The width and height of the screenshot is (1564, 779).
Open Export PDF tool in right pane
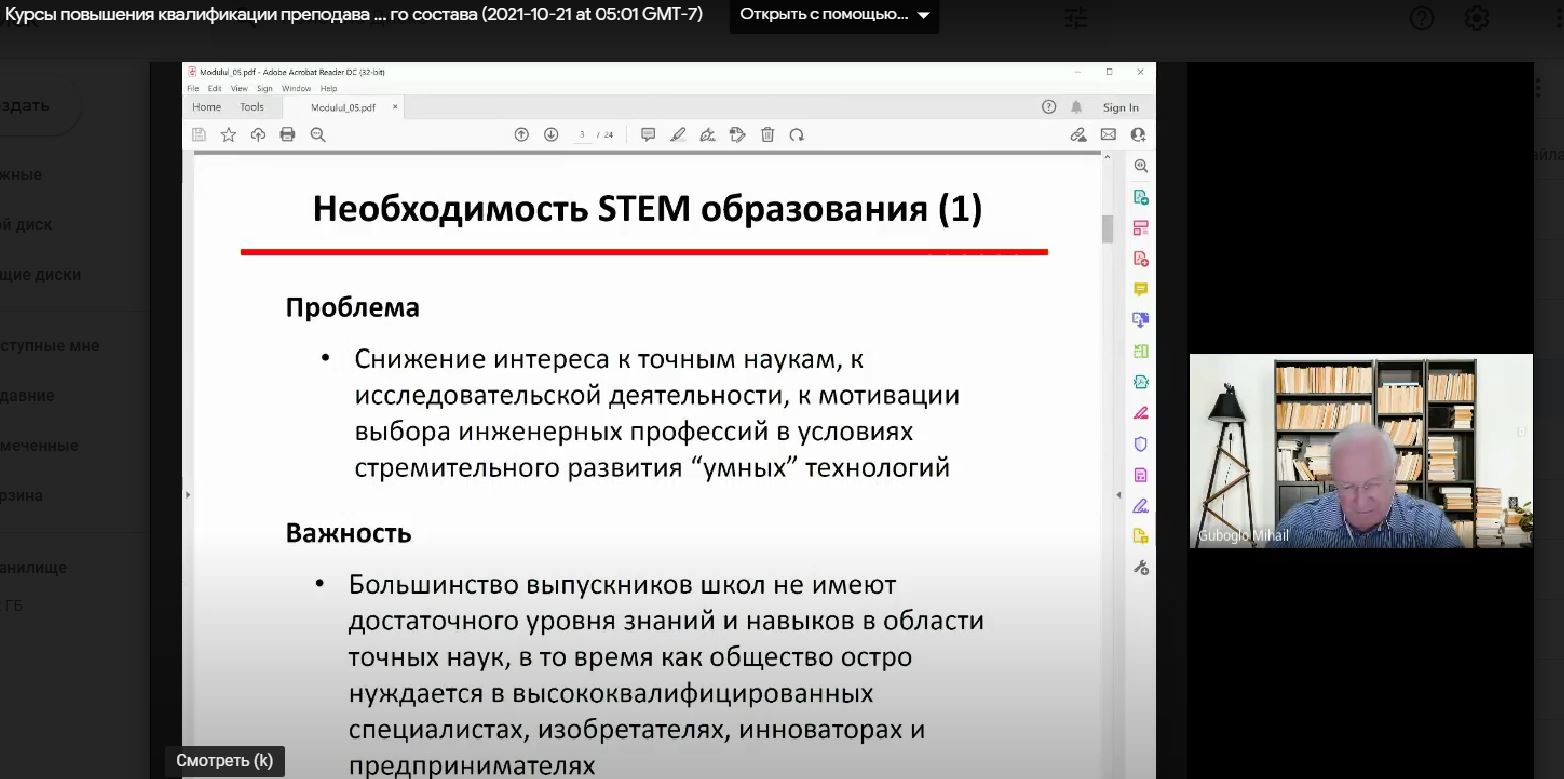(1141, 197)
